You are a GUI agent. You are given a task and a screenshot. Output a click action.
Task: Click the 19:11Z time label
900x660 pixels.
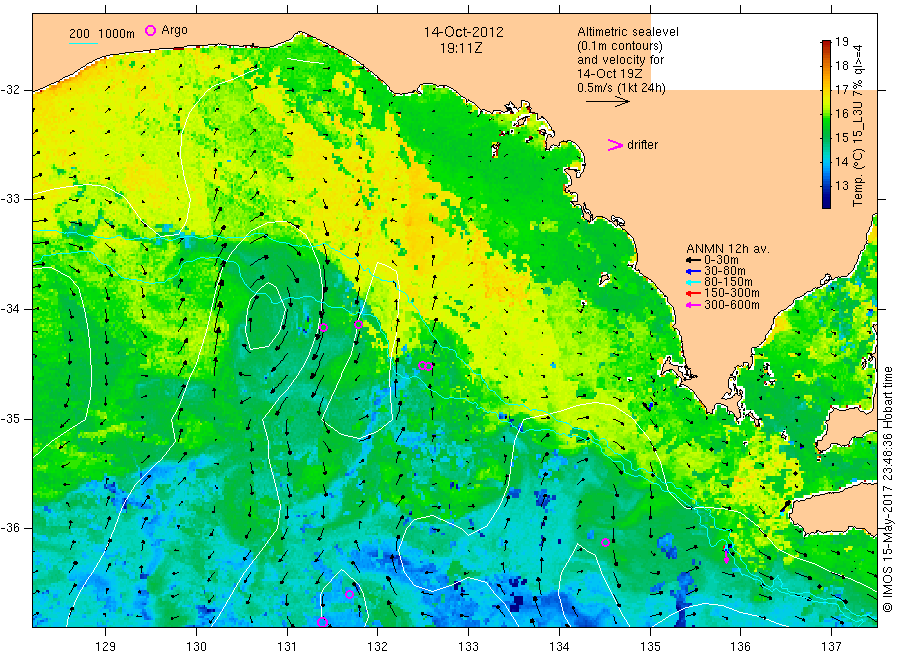coord(461,48)
